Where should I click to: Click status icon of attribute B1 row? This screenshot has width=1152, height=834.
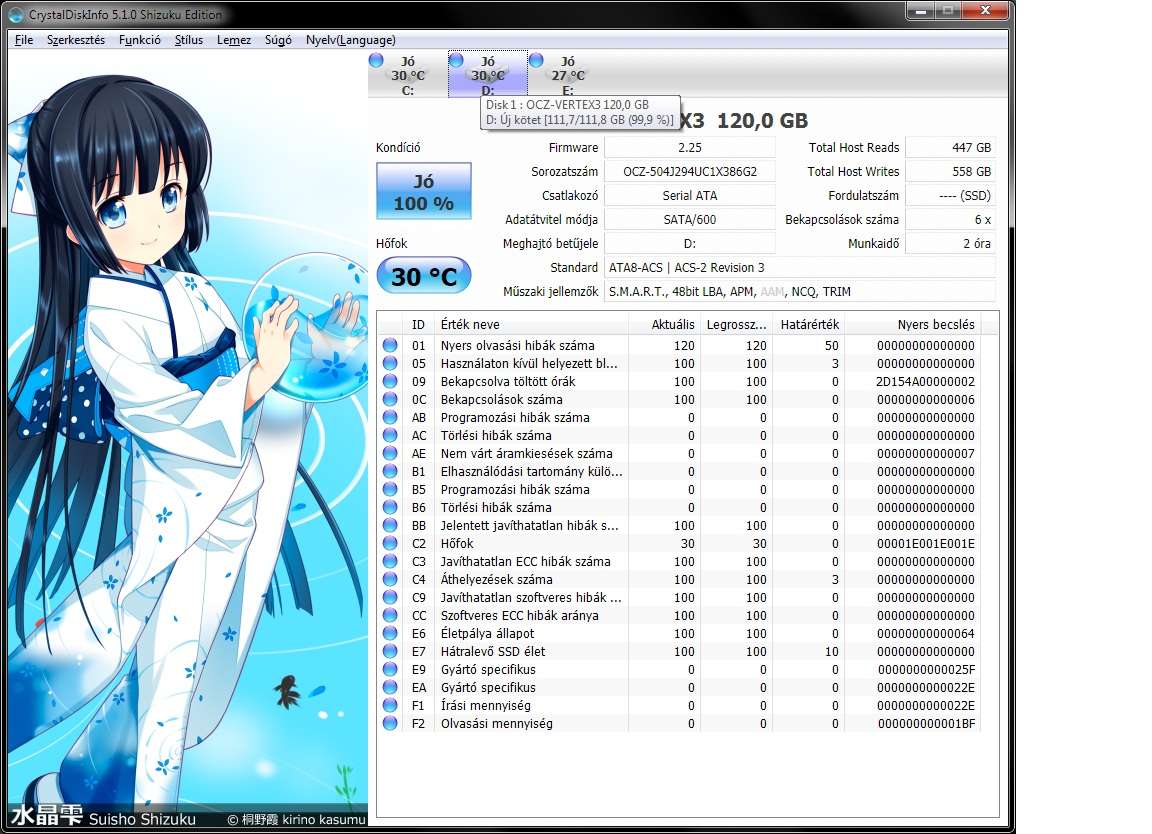(x=390, y=471)
